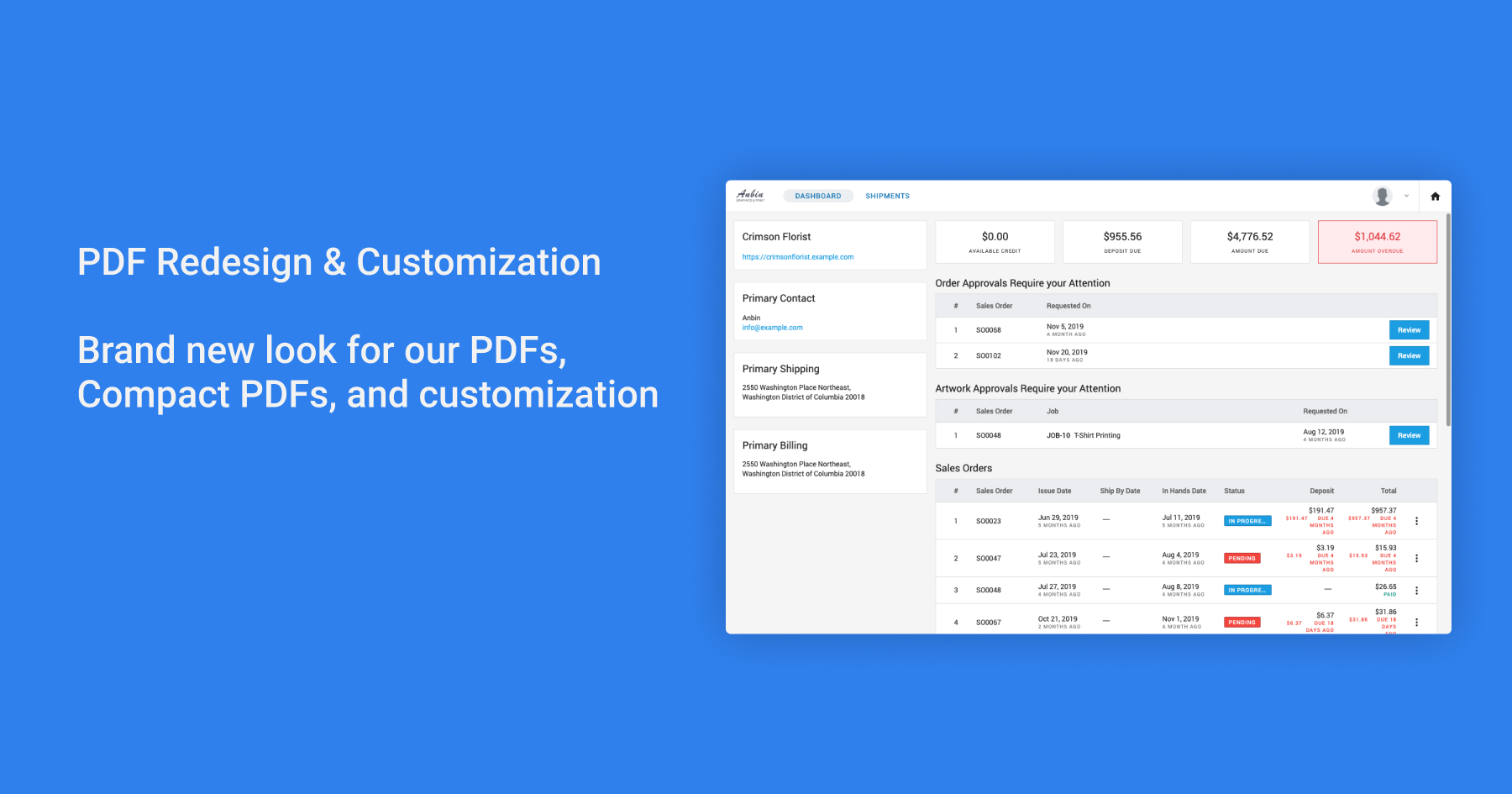Review order approval for SO0102
This screenshot has height=794, width=1512.
1408,356
